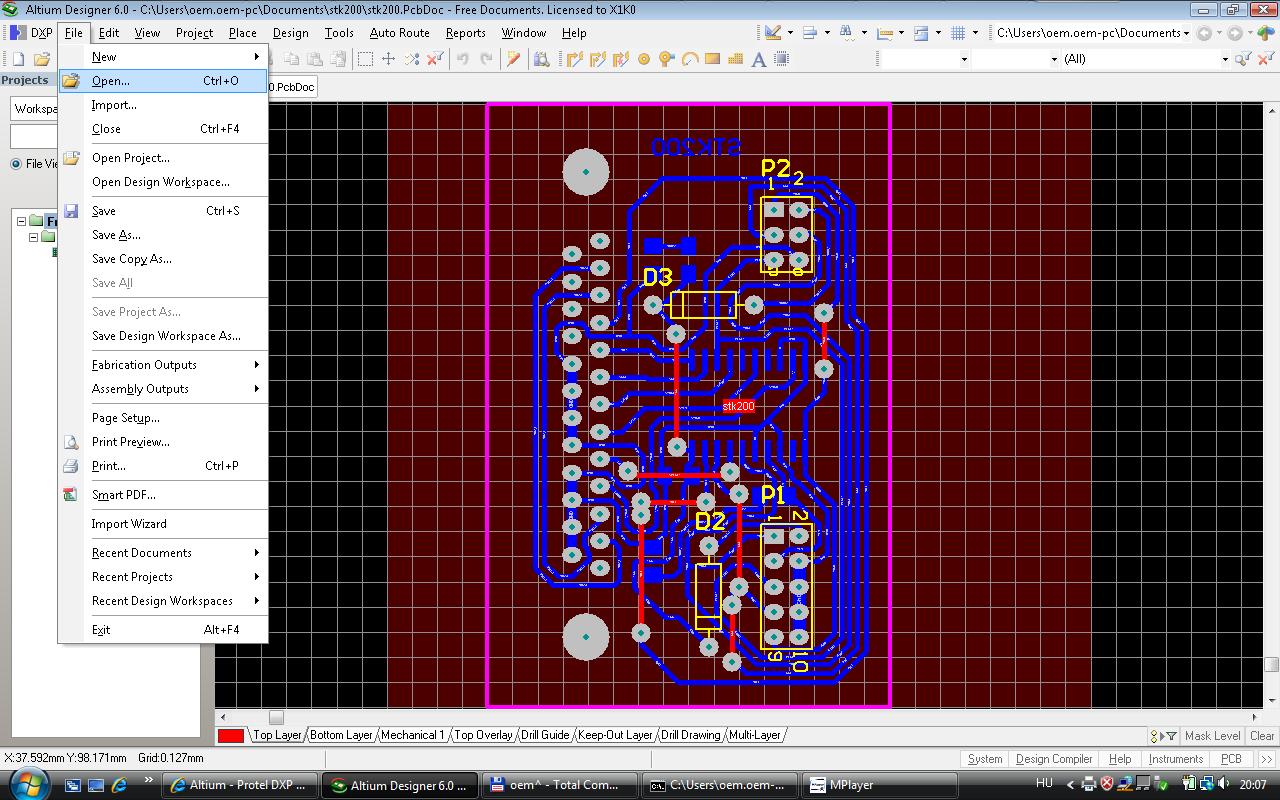This screenshot has width=1280, height=800.
Task: Click the Clear button at bottom right
Action: pos(1262,736)
